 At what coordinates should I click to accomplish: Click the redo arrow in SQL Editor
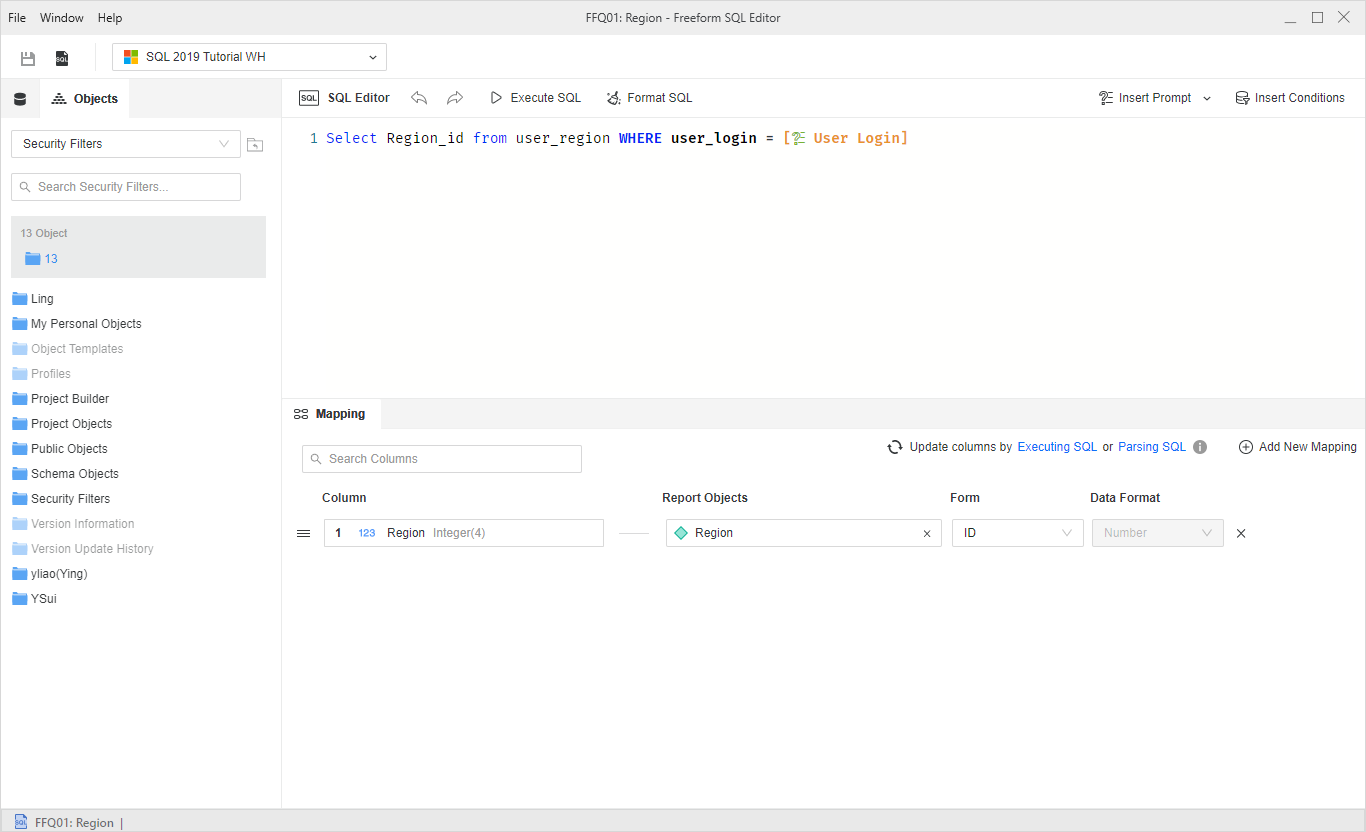455,98
